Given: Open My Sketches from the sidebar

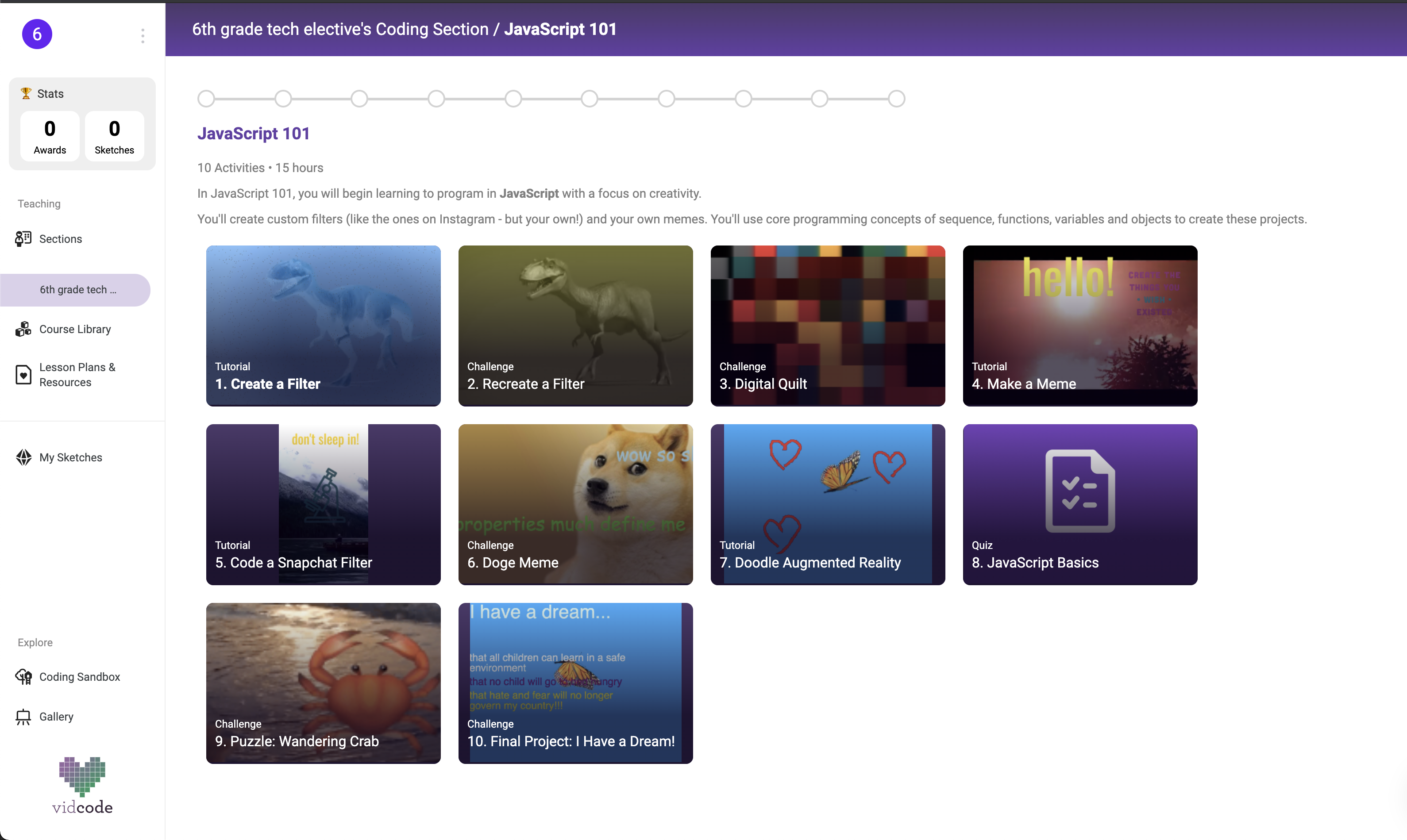Looking at the screenshot, I should coord(70,457).
